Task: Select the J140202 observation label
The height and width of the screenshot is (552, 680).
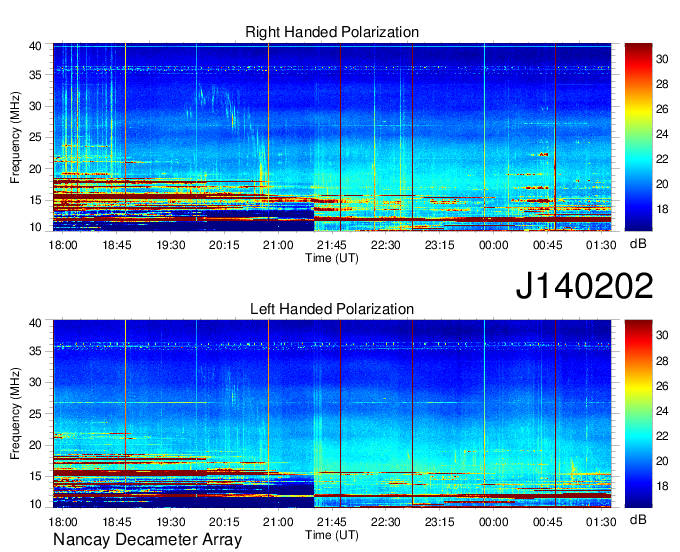Action: point(584,286)
